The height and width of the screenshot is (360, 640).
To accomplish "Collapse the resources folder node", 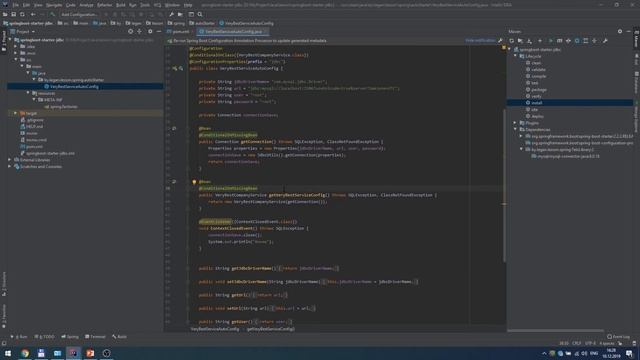I will click(x=28, y=93).
